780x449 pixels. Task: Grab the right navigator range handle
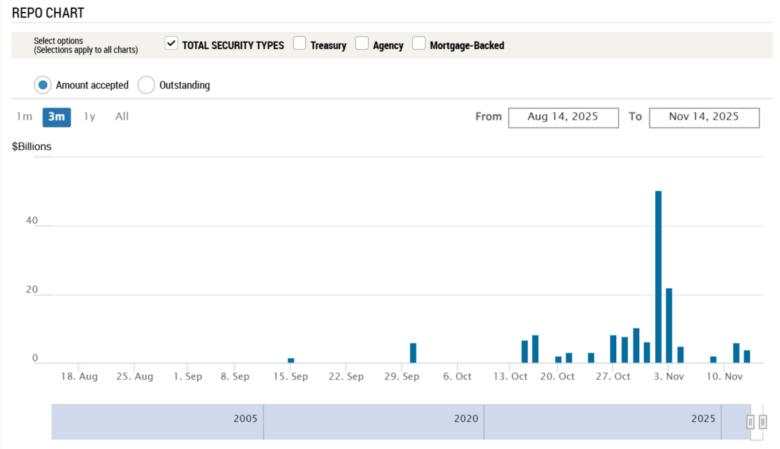pos(763,422)
